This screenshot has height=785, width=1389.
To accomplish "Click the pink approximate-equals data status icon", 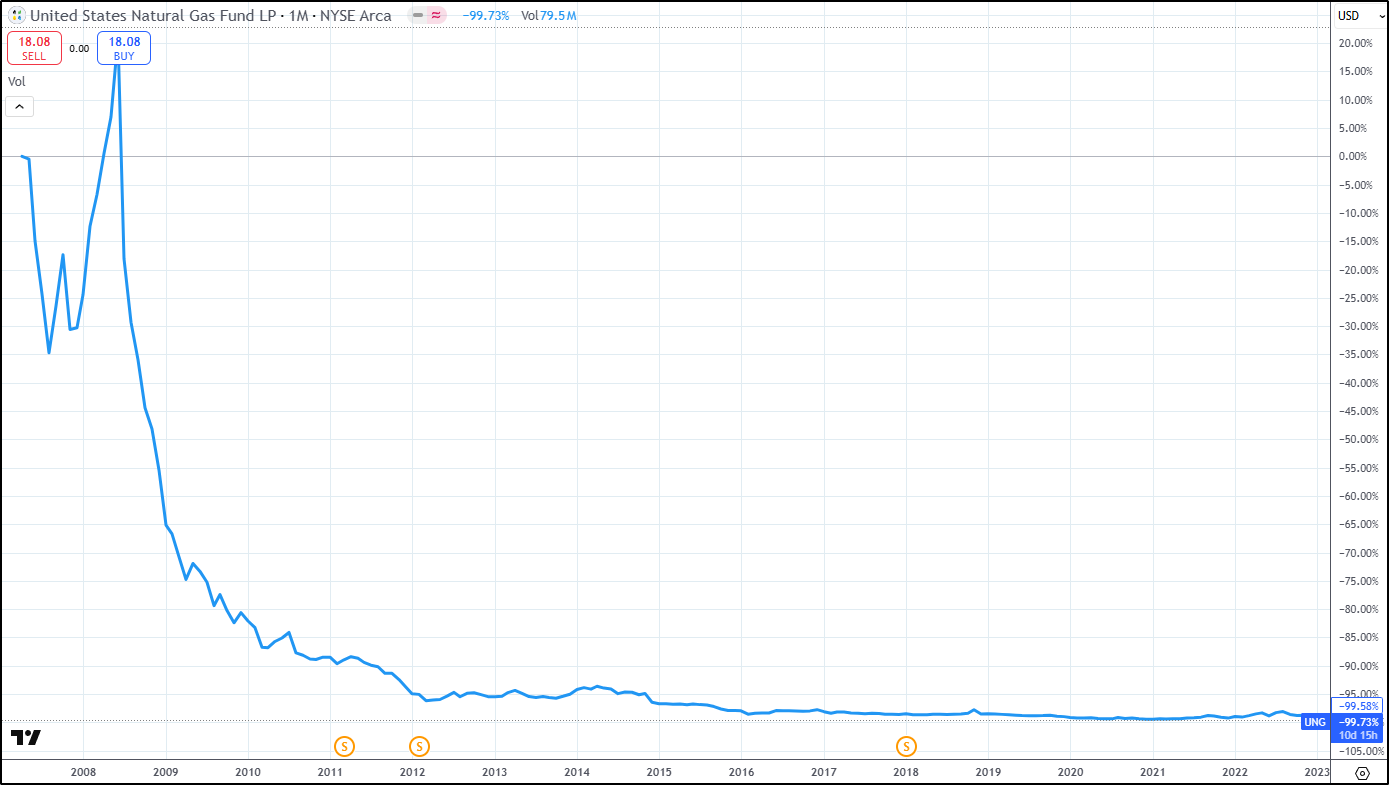I will (x=437, y=15).
